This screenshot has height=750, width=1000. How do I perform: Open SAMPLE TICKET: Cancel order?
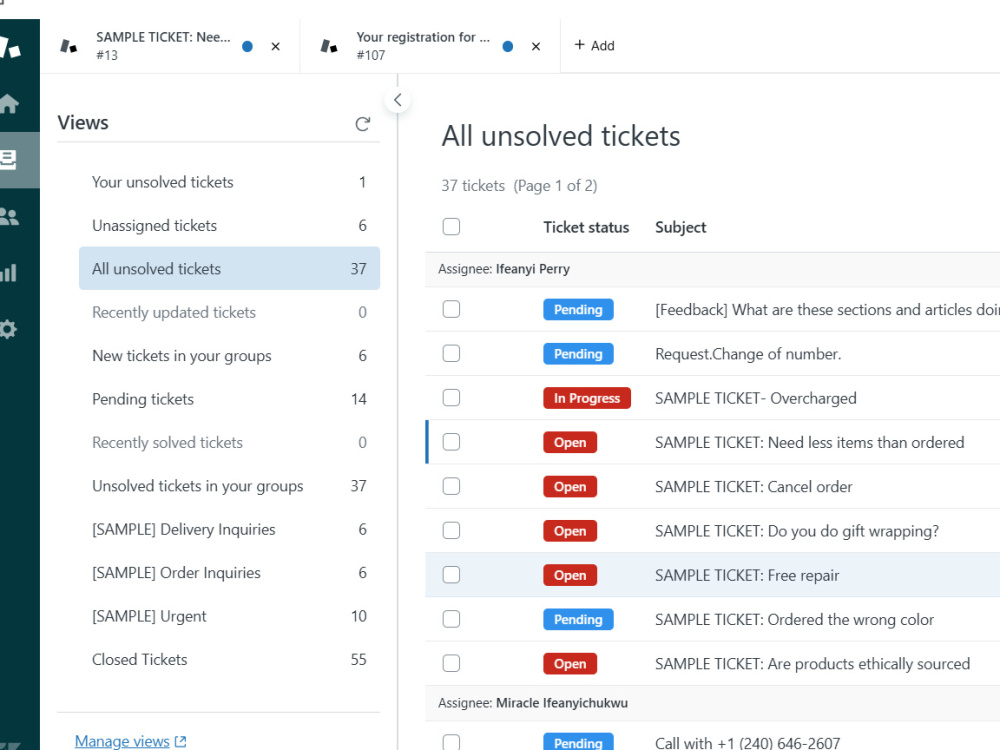click(x=753, y=487)
